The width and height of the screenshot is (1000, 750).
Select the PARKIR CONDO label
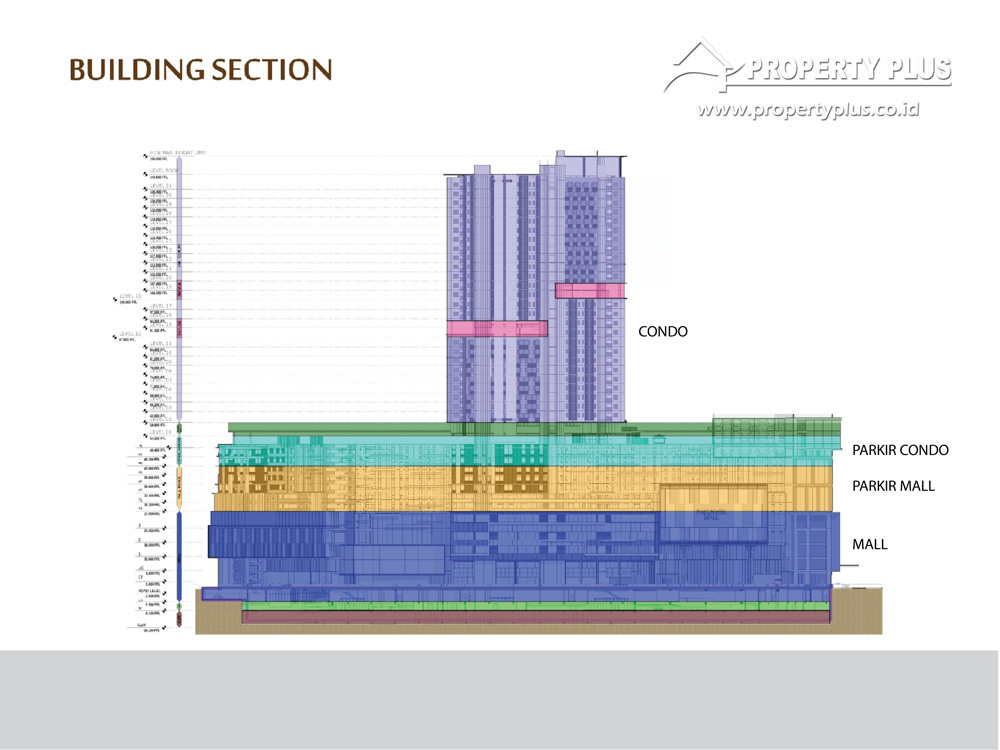coord(899,450)
